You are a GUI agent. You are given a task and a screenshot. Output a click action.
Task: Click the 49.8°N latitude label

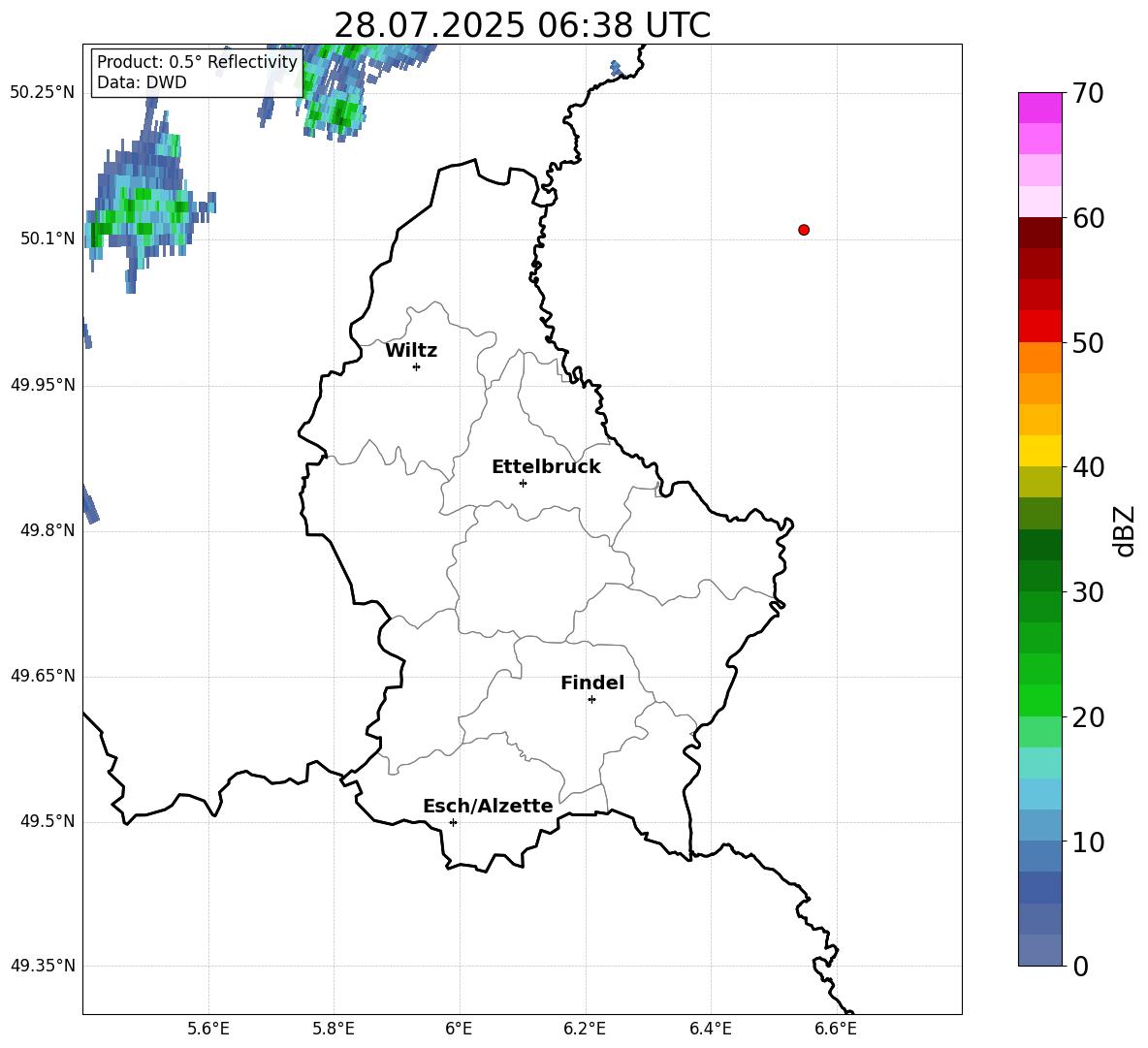[x=48, y=530]
